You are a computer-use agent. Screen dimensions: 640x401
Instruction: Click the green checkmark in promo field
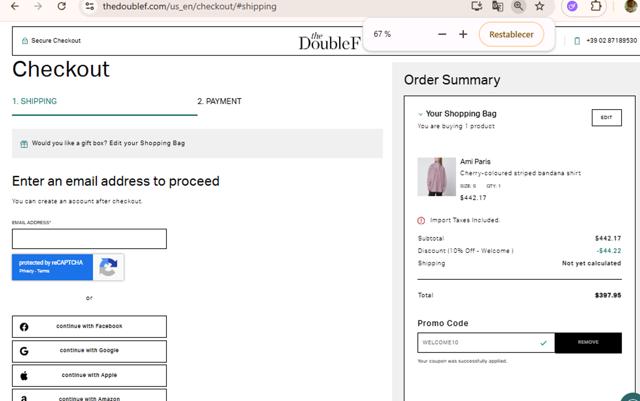tap(543, 343)
